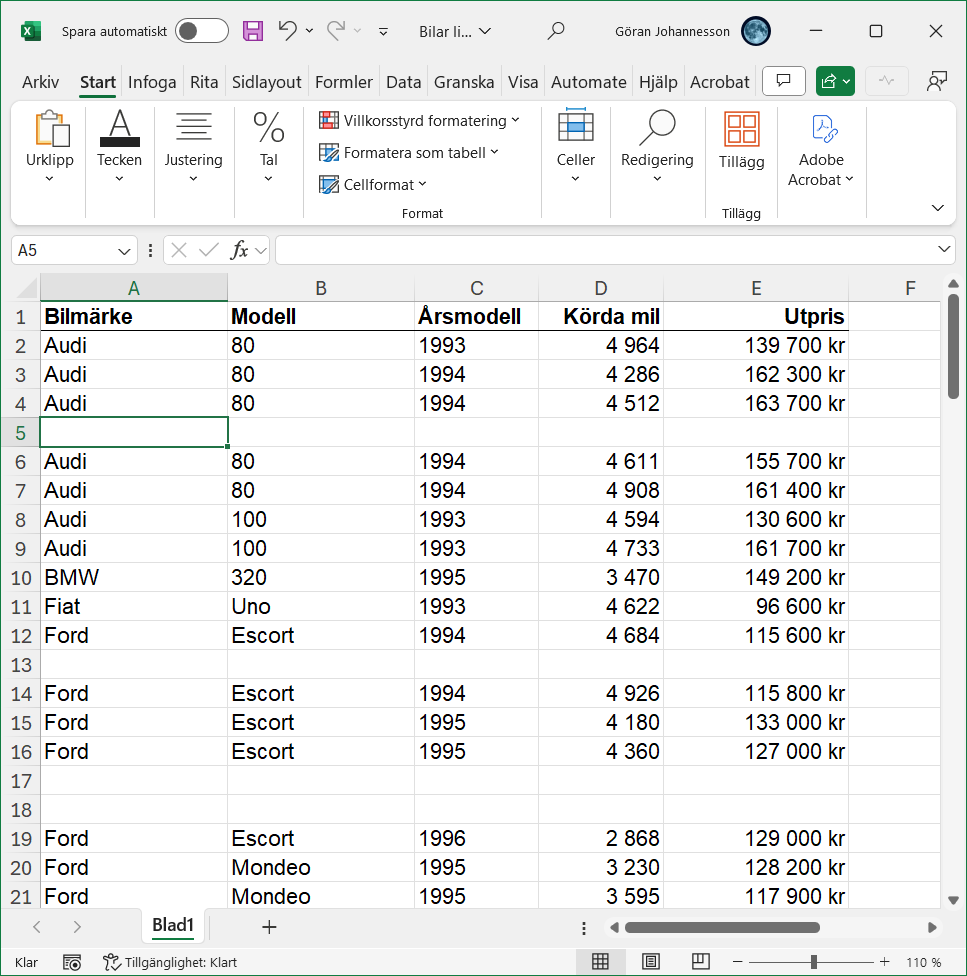967x976 pixels.
Task: Switch to Page Layout view in status bar
Action: point(651,962)
